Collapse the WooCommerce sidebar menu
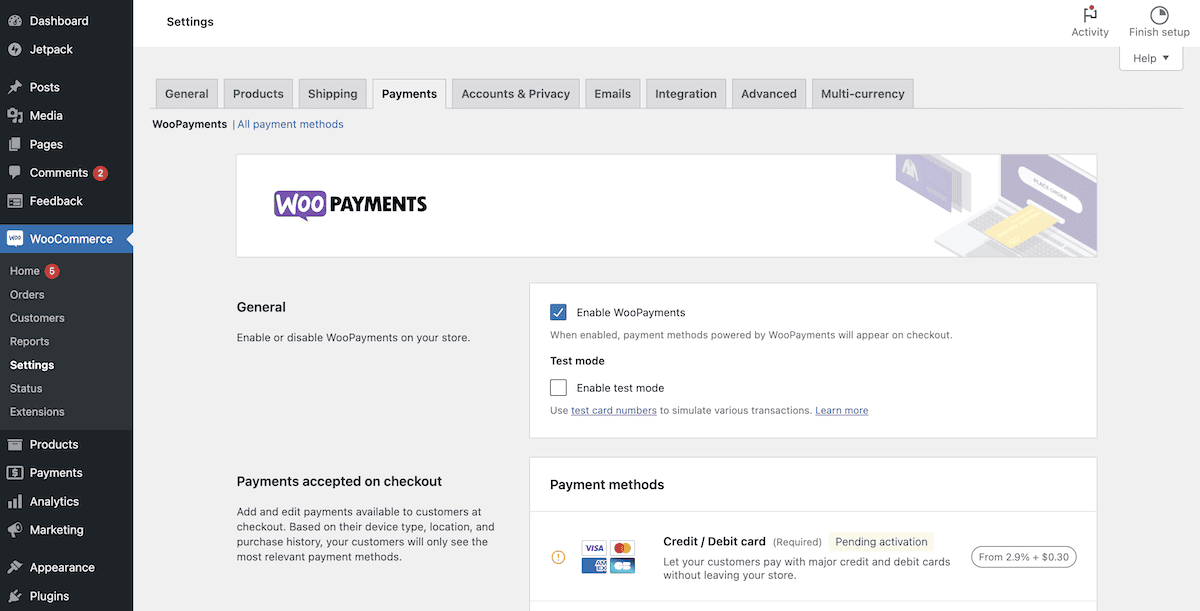Viewport: 1200px width, 611px height. coord(71,239)
